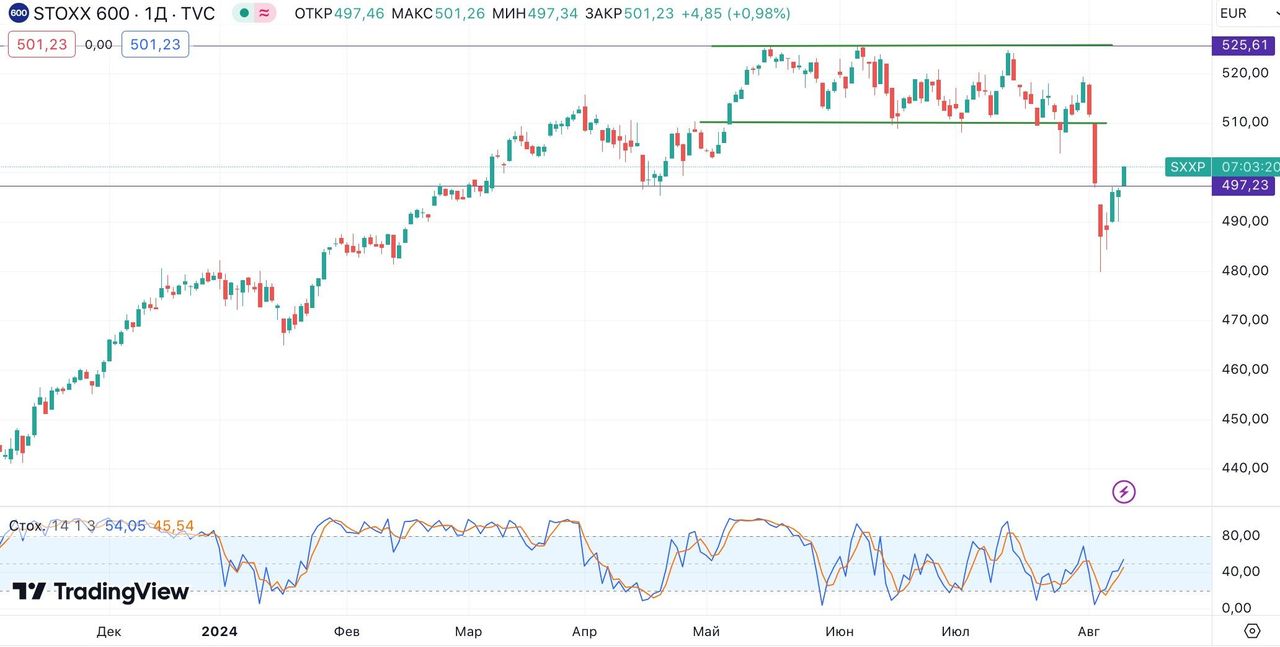This screenshot has width=1280, height=647.
Task: Click the blue 54,05 stochastic value
Action: tap(125, 526)
